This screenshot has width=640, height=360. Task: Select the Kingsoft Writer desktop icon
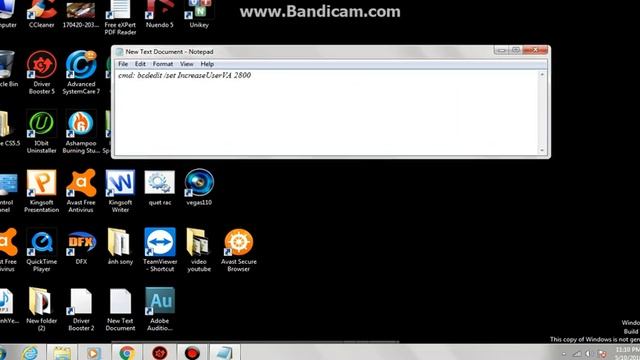click(120, 191)
